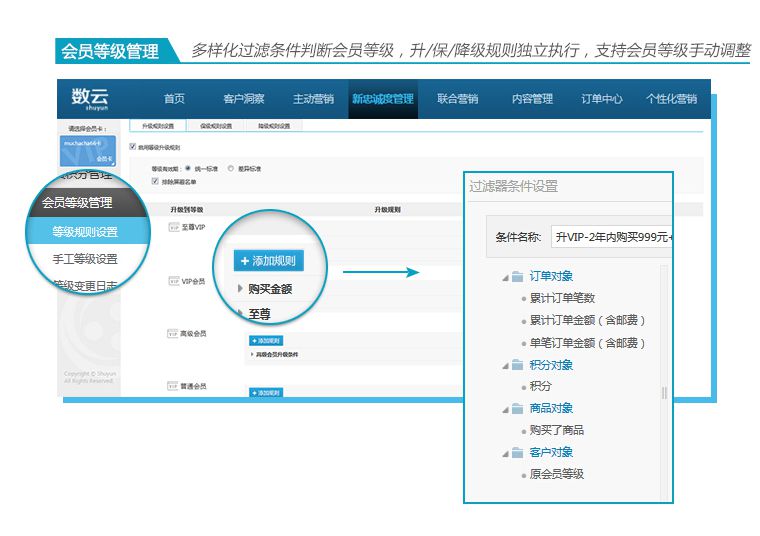Click the 至尊VIP level badge icon
The height and width of the screenshot is (536, 760).
pyautogui.click(x=172, y=228)
